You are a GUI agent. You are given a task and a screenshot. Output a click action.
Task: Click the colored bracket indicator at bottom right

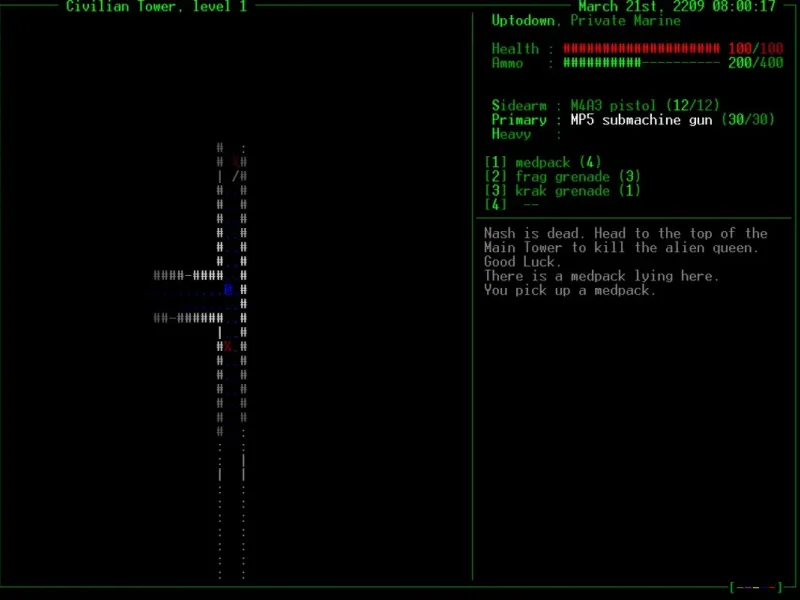[756, 588]
